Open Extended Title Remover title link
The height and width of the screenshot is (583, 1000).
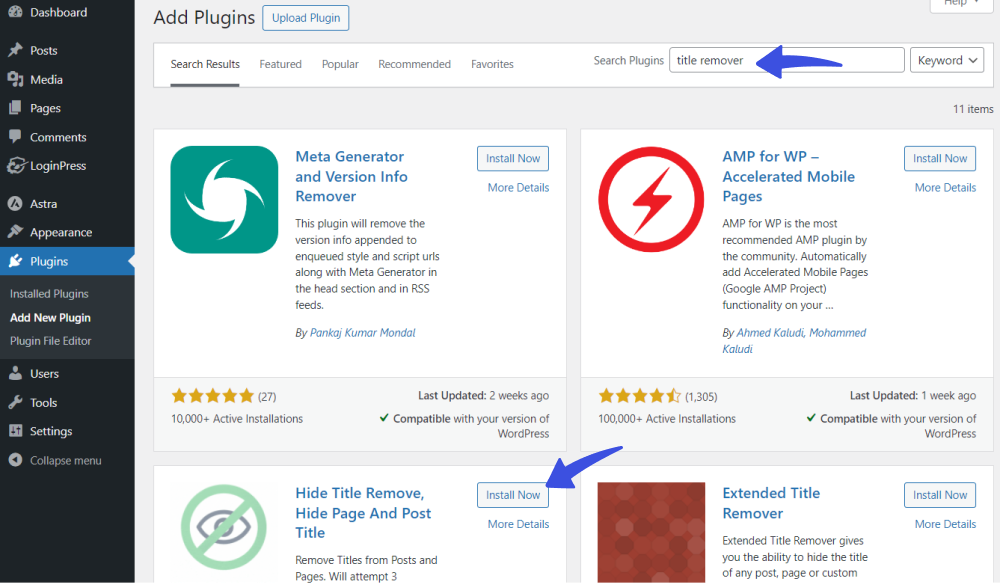(771, 503)
